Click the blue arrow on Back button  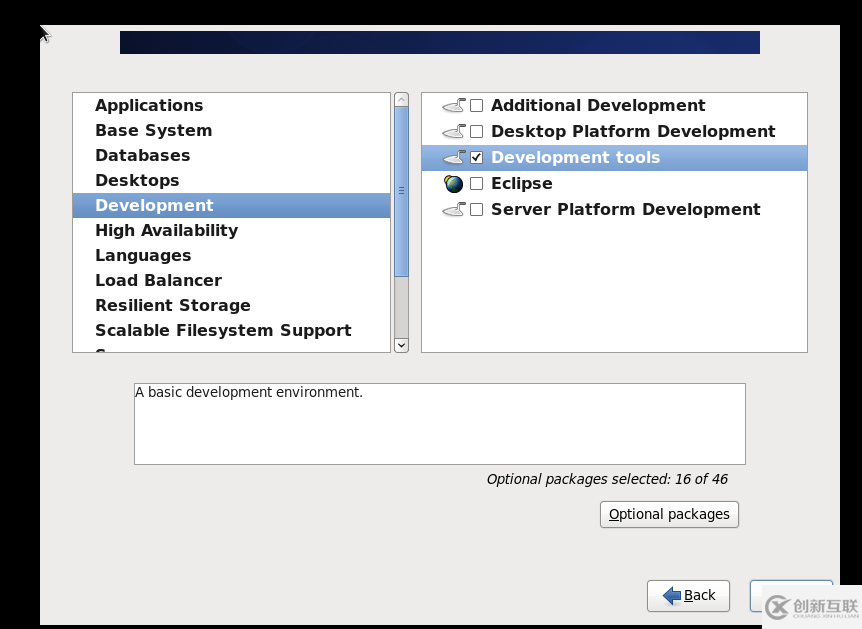pos(672,595)
